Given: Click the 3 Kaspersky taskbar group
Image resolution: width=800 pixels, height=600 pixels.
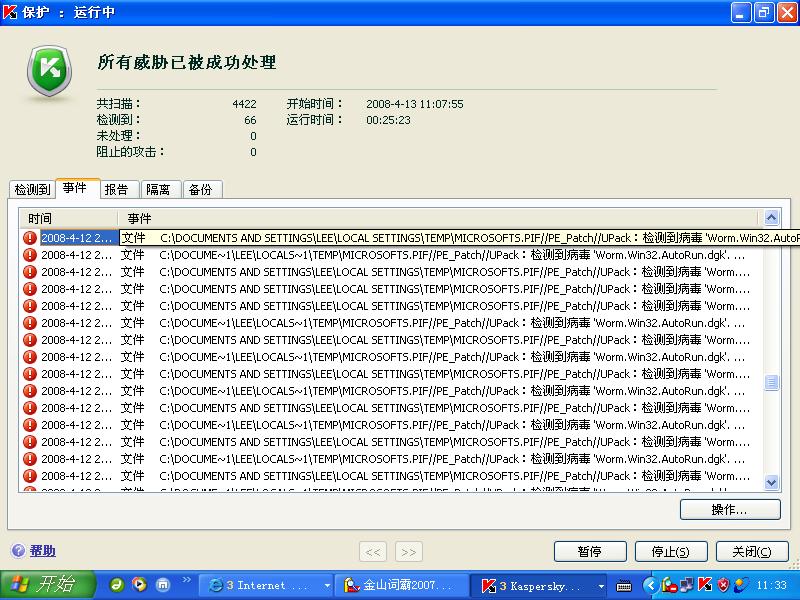Looking at the screenshot, I should click(x=538, y=586).
